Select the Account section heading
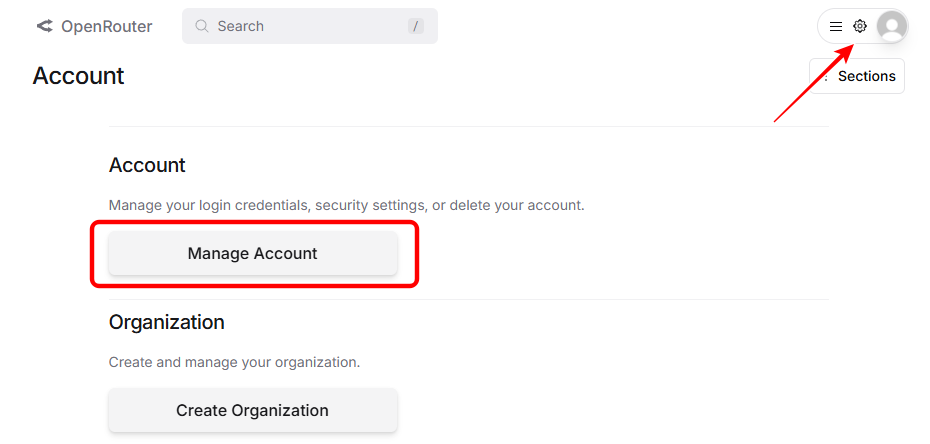This screenshot has width=930, height=444. 147,165
